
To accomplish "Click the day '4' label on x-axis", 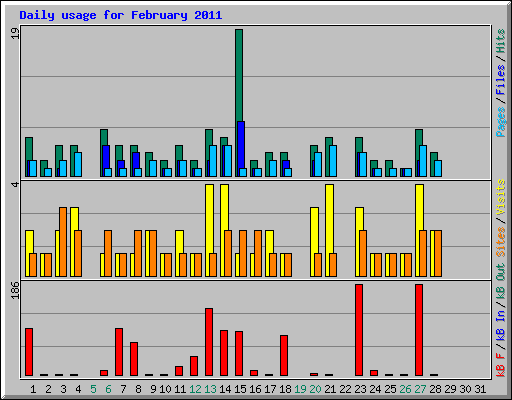I will 78,389.
